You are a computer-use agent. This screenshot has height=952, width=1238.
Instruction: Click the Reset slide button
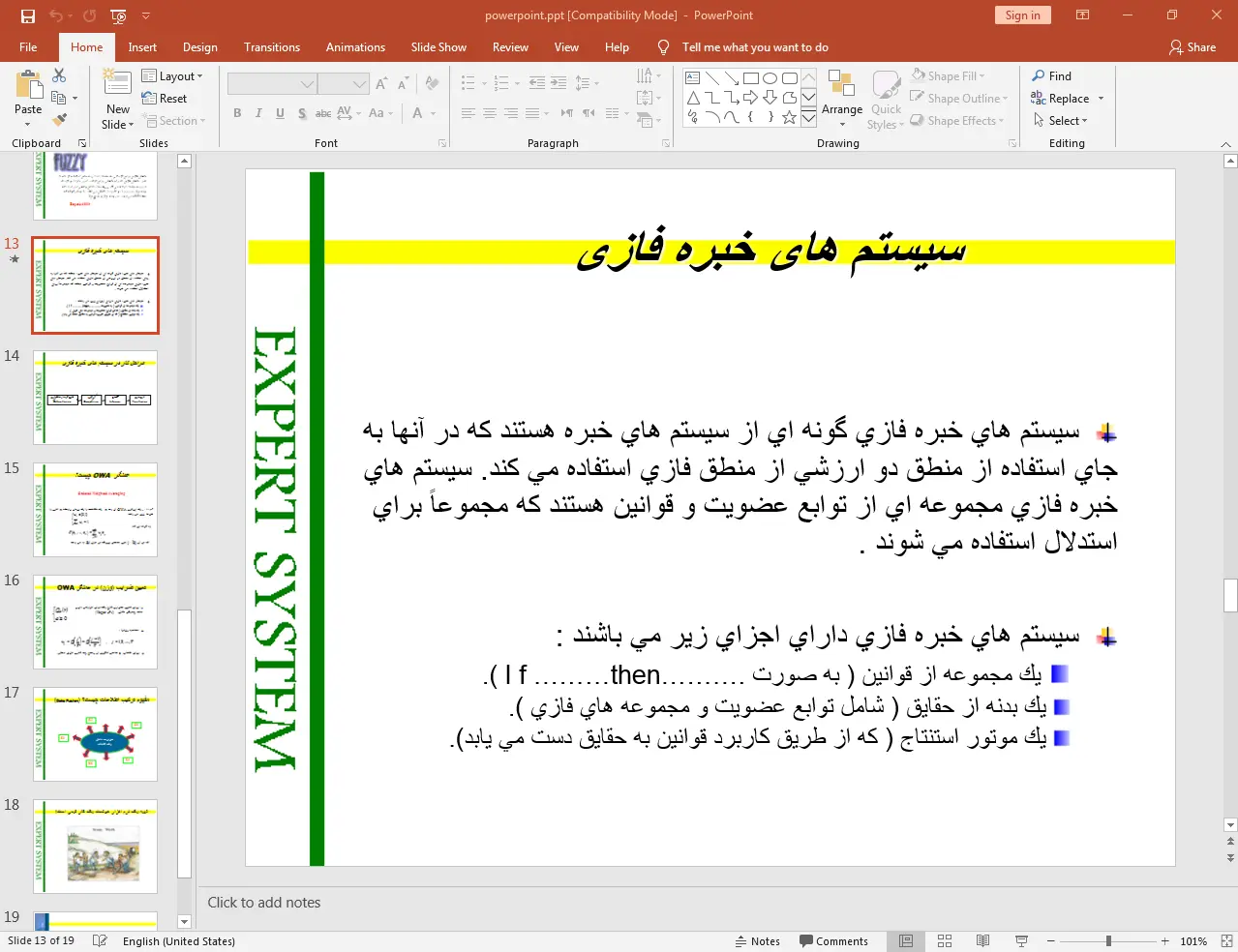pyautogui.click(x=165, y=99)
